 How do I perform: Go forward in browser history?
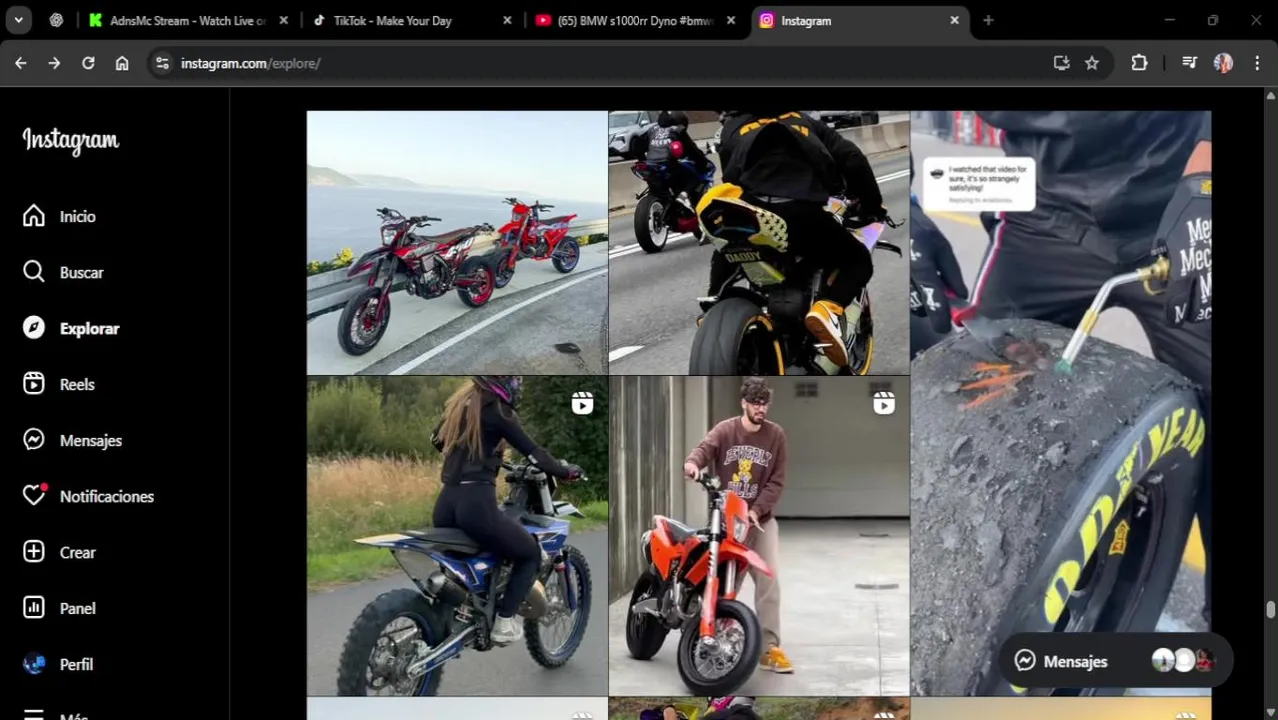point(54,63)
